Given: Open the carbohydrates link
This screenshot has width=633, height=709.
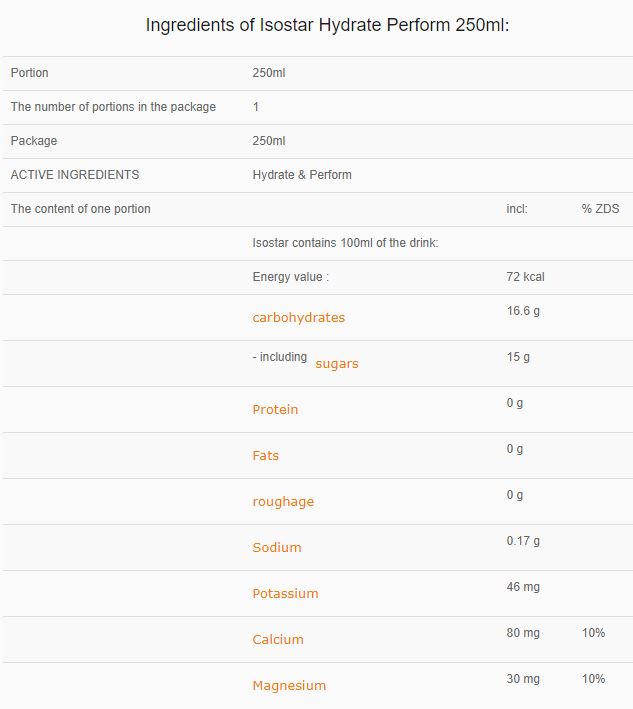Looking at the screenshot, I should point(298,317).
